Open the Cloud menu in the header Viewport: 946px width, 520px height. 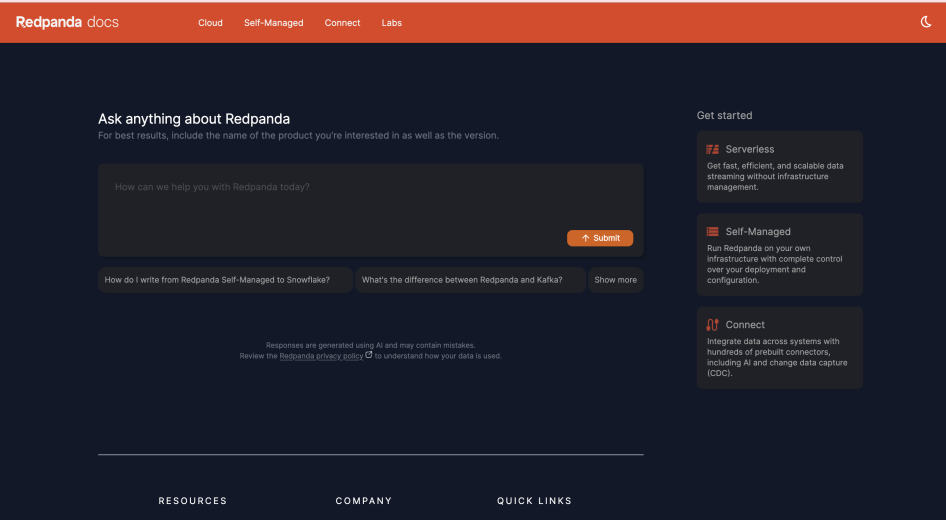point(210,23)
